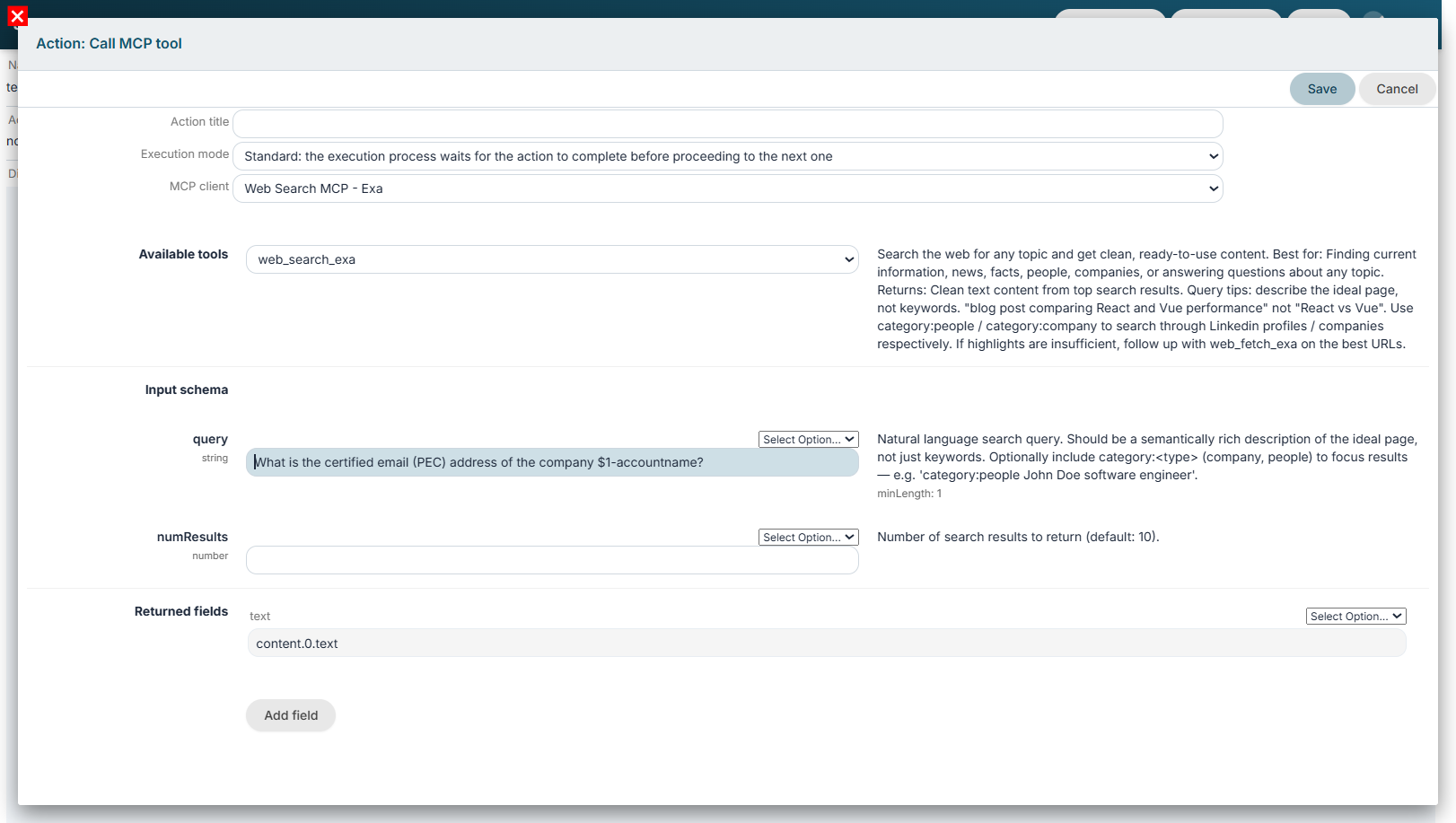1456x823 pixels.
Task: Open the Execution mode dropdown
Action: [x=728, y=156]
